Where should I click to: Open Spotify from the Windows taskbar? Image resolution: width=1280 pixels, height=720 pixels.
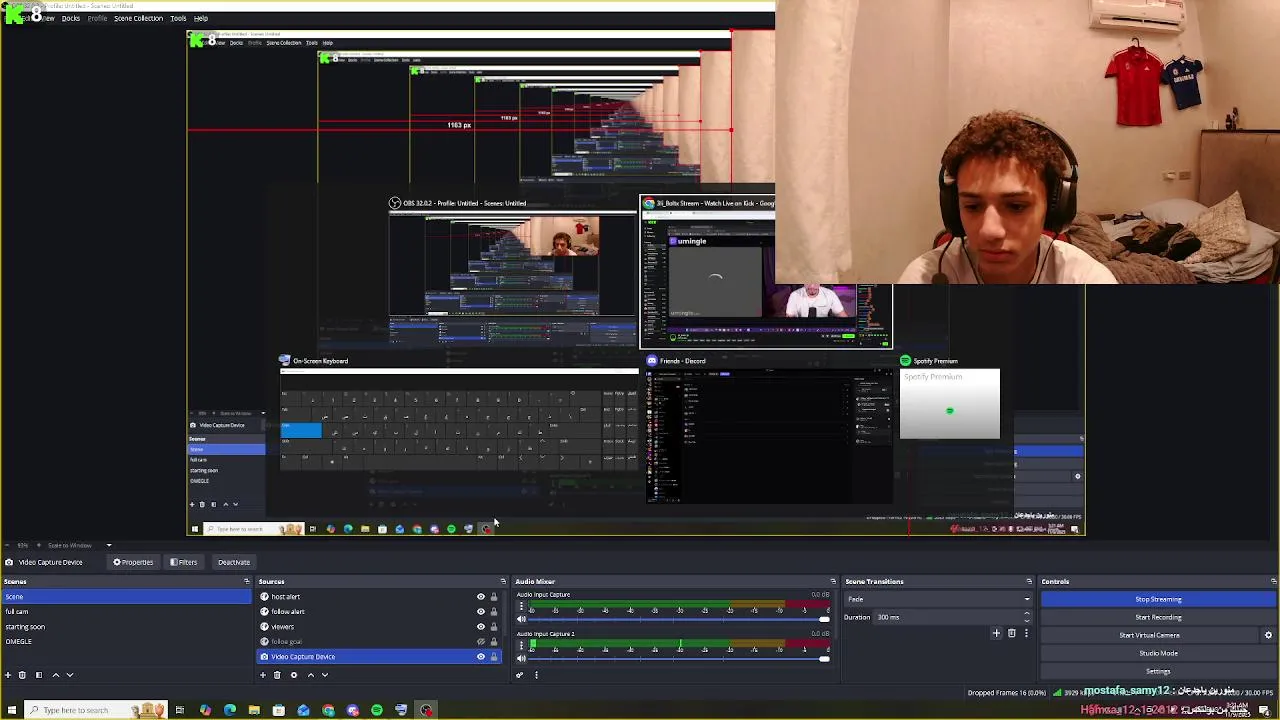click(377, 710)
